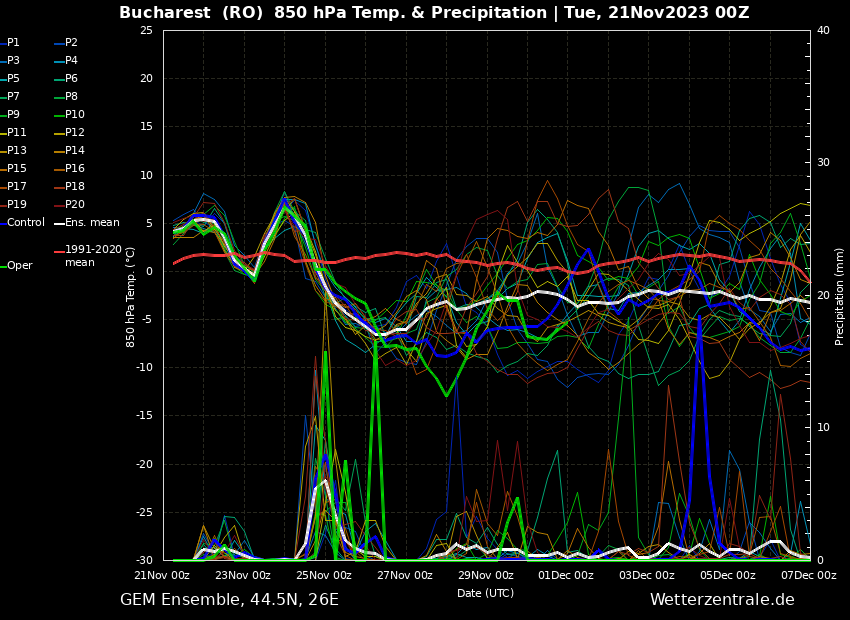Click the red line swatch beside 1991-2020 mean
850x620 pixels.
59,251
